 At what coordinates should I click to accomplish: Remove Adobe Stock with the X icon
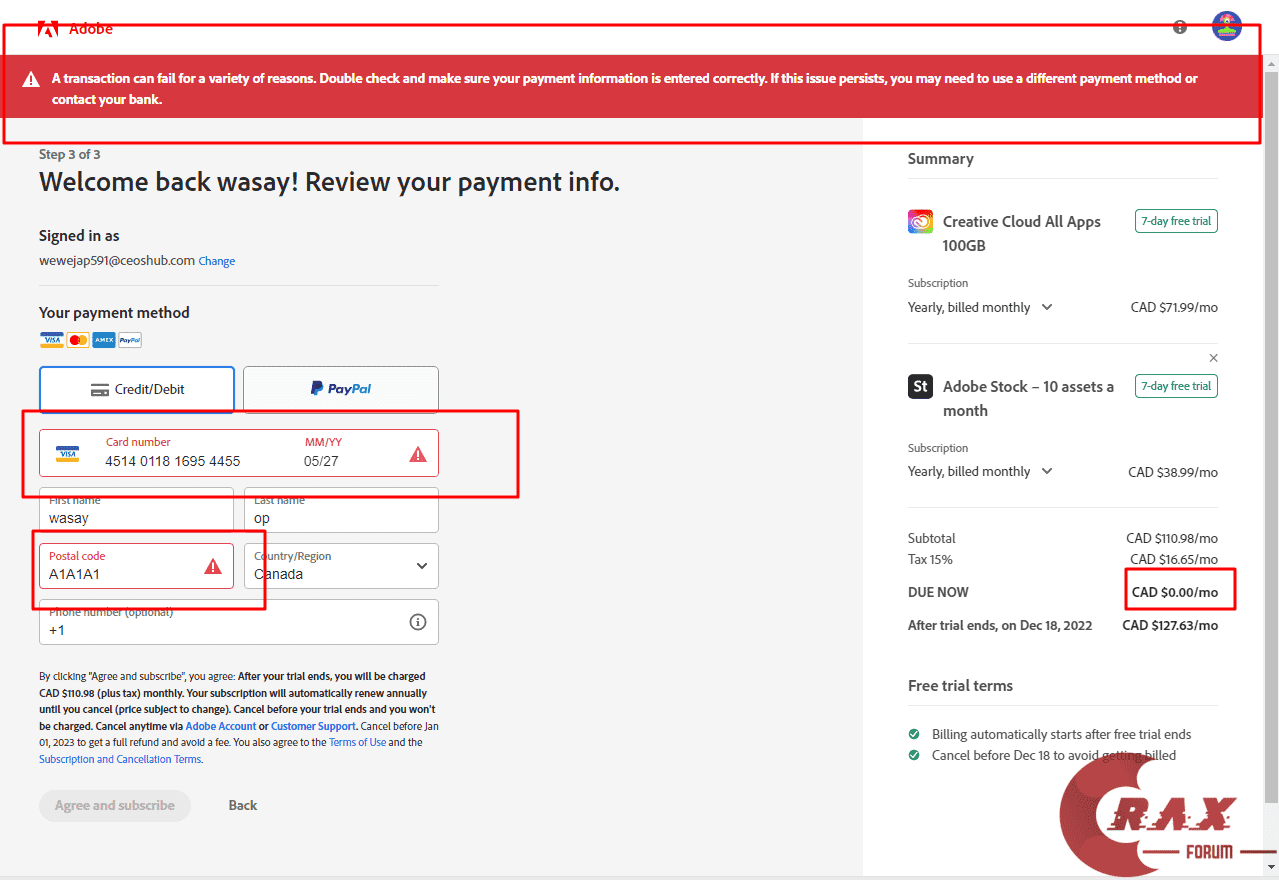1213,358
